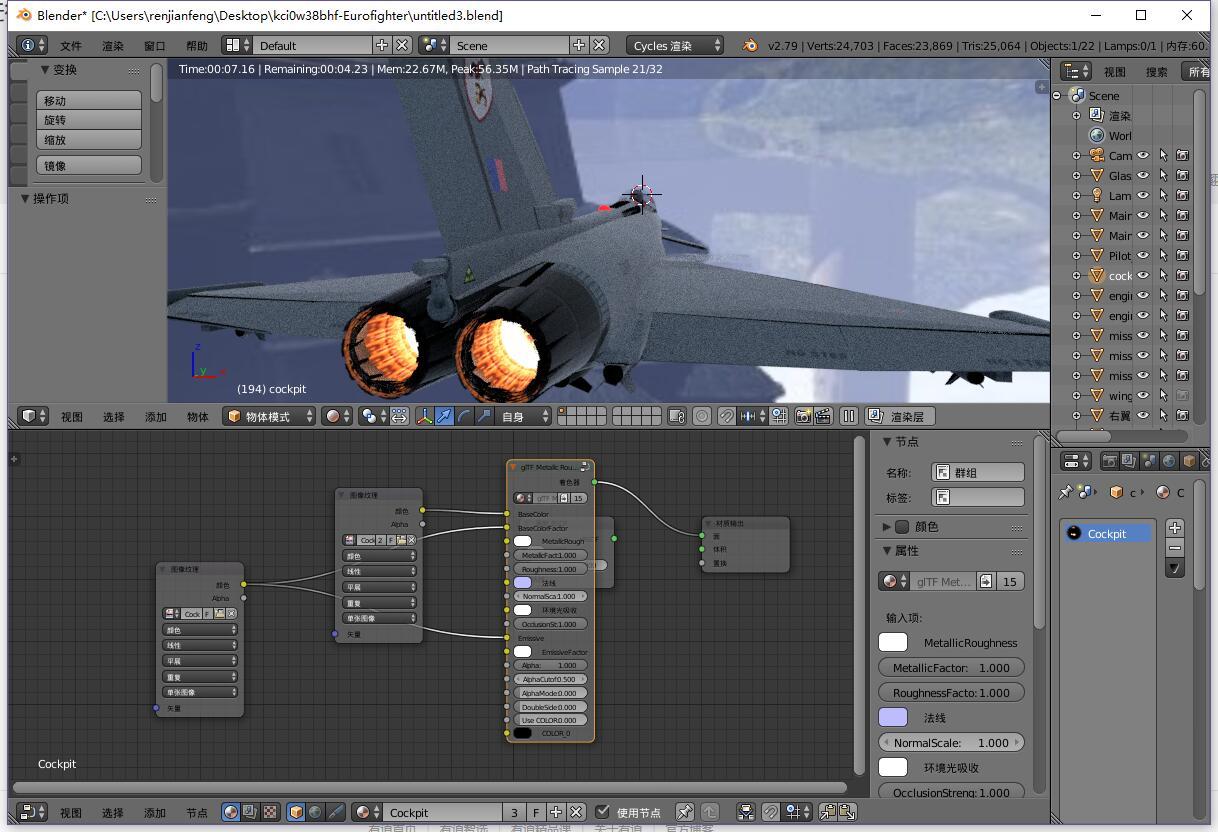The height and width of the screenshot is (832, 1218).
Task: Click the copy nodes icon in node header
Action: (x=828, y=812)
